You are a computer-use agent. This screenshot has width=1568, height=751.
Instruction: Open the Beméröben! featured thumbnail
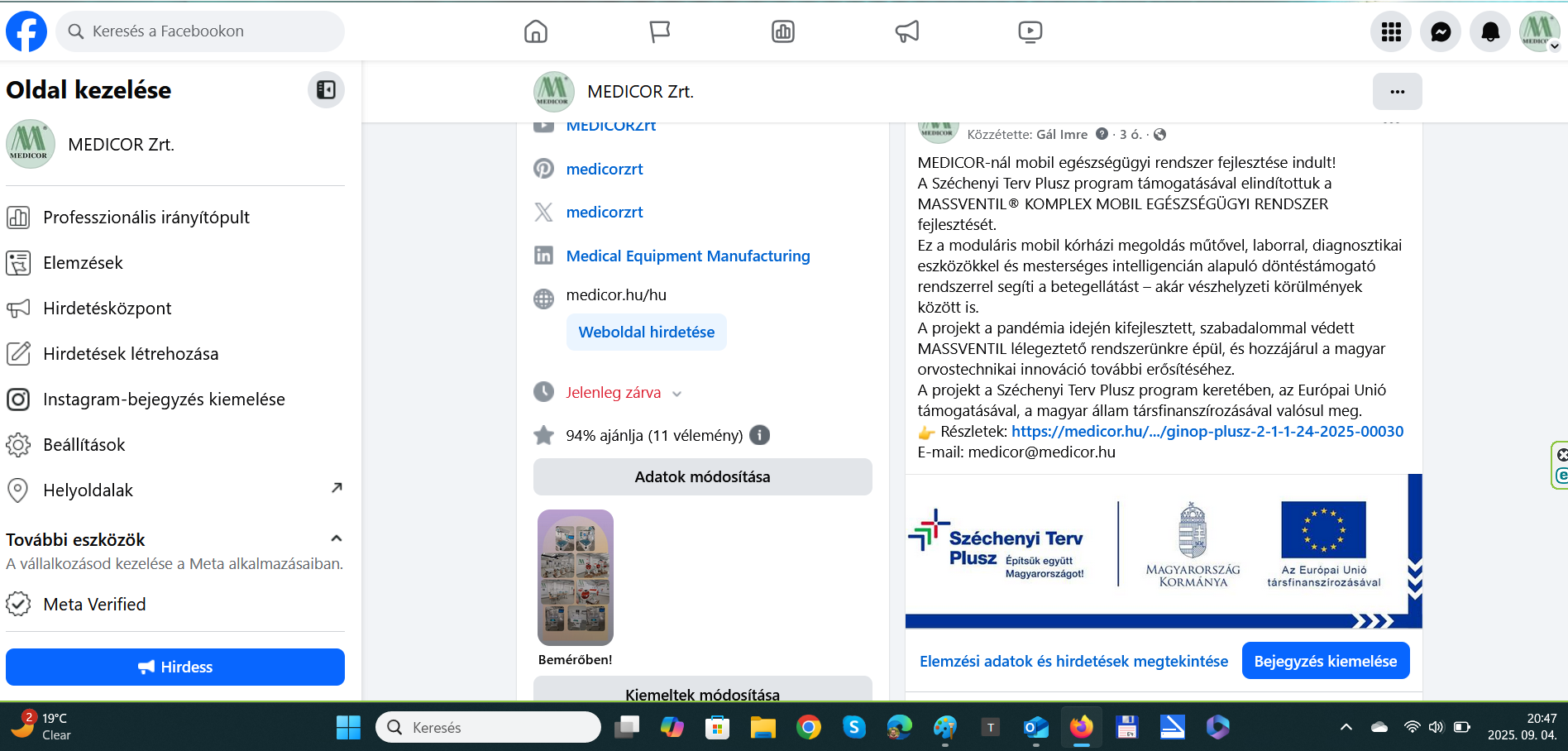pyautogui.click(x=576, y=577)
